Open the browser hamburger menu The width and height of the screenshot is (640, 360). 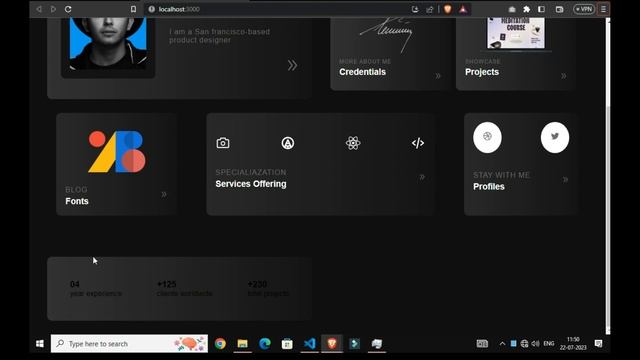click(603, 9)
